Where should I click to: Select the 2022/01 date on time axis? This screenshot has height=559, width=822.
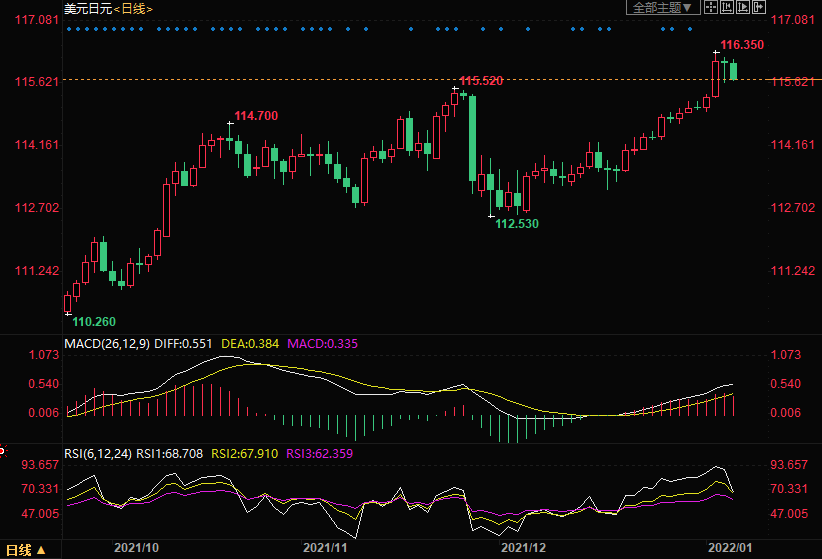tap(729, 548)
